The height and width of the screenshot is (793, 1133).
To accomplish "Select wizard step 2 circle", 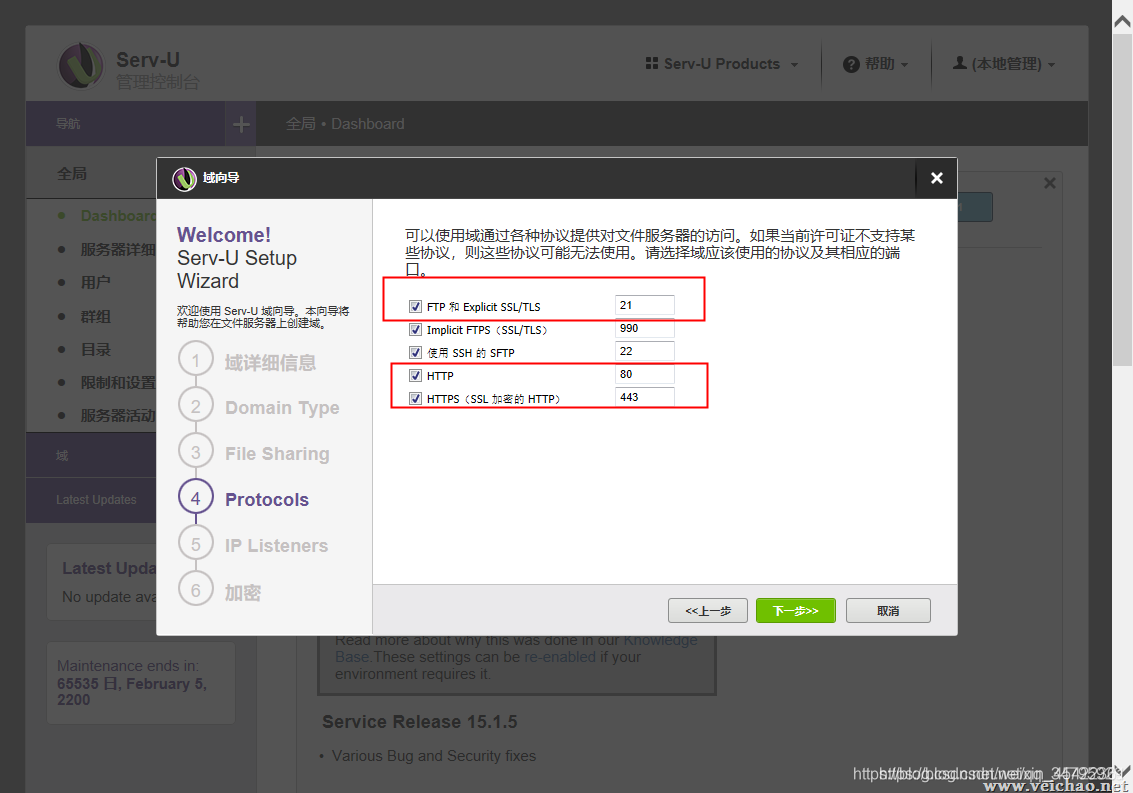I will point(196,406).
